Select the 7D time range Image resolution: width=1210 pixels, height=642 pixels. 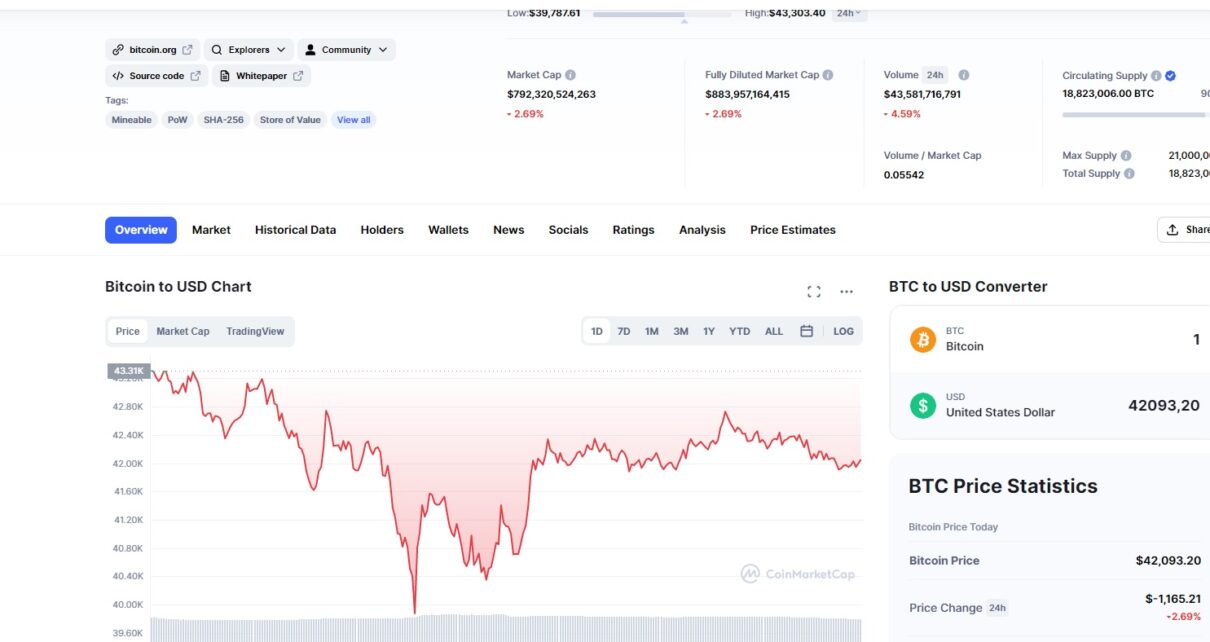624,332
